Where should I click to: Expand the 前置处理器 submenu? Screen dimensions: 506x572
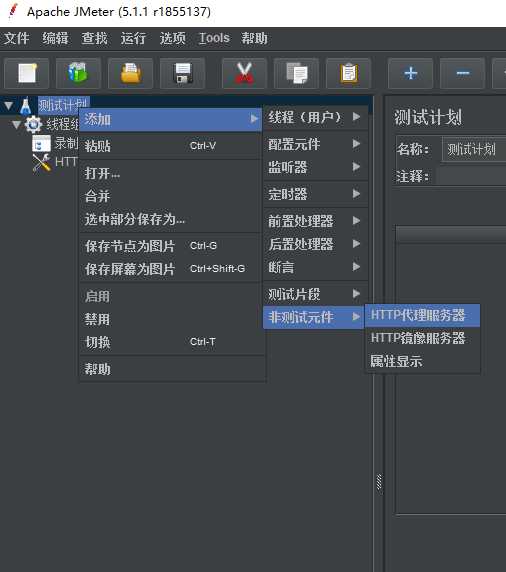[315, 221]
